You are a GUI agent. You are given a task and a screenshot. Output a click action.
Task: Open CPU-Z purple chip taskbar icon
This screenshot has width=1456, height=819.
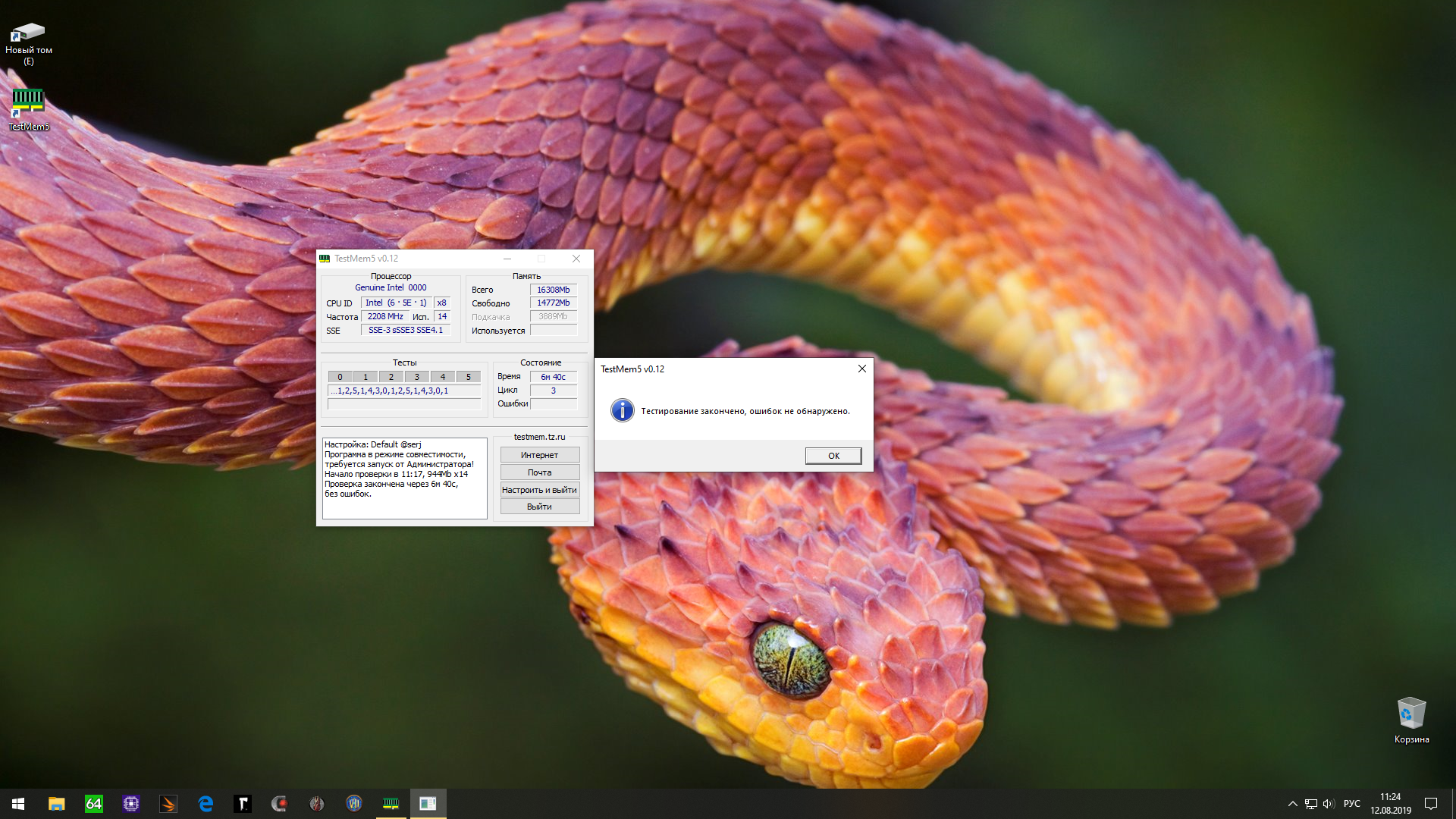131,804
